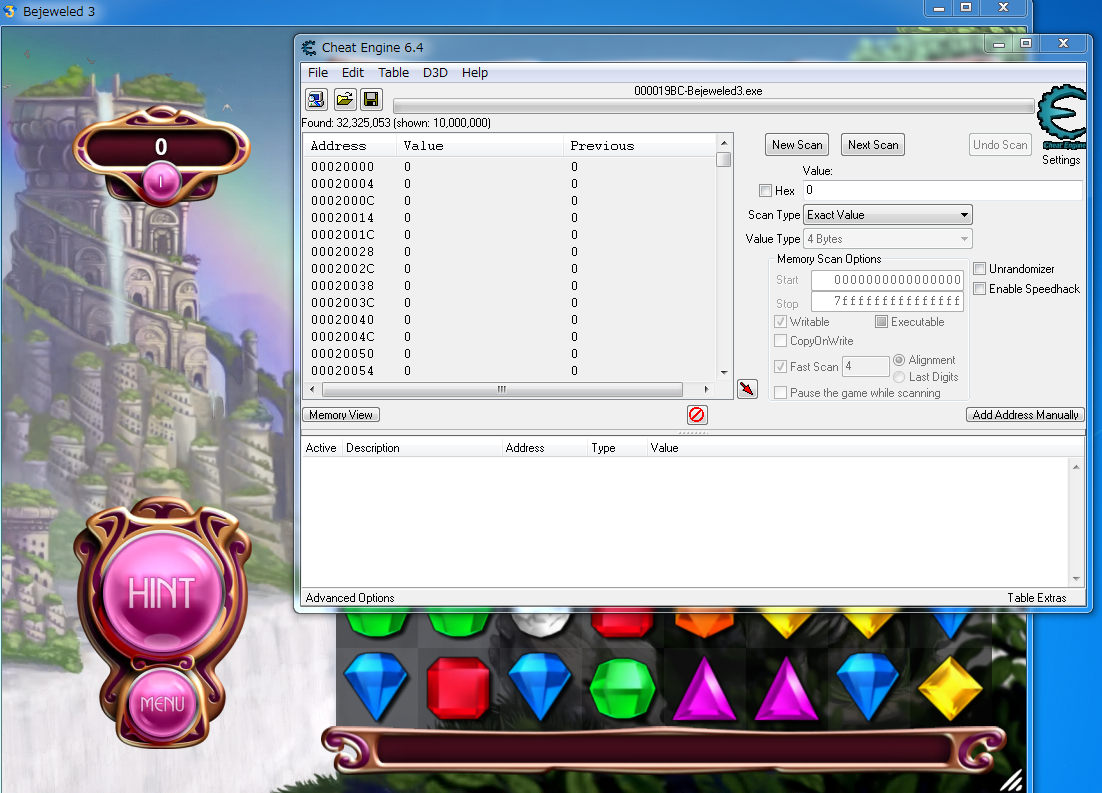Click the Previous column header
This screenshot has width=1102, height=793.
[x=640, y=146]
